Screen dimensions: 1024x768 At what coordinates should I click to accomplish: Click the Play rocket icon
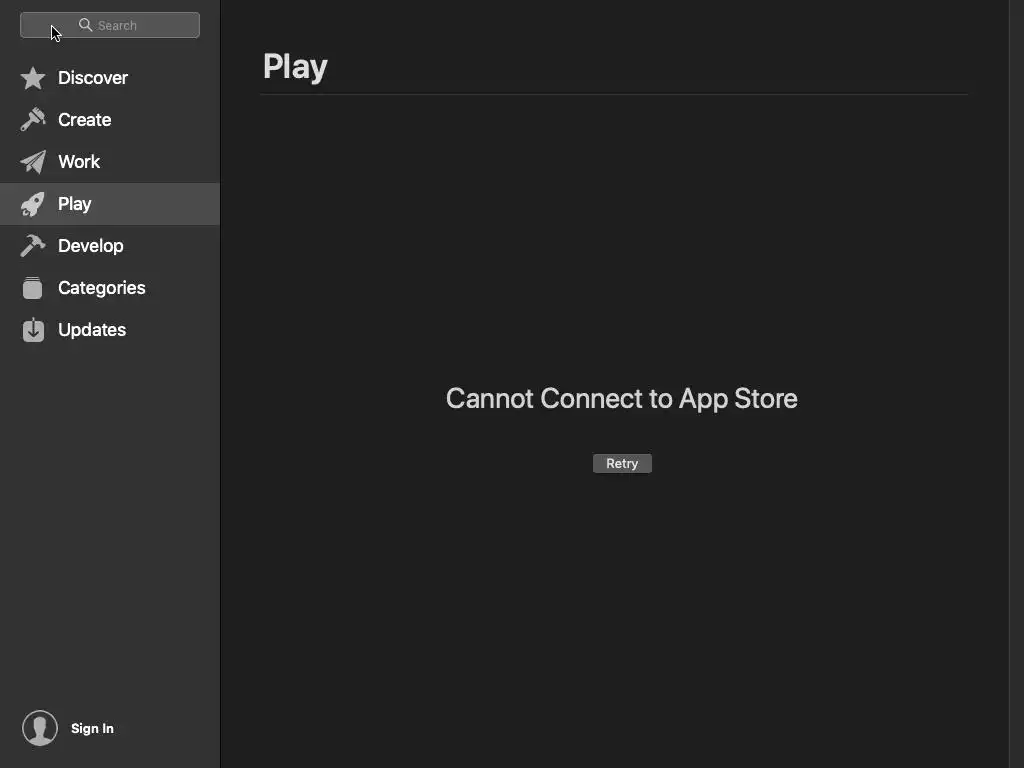click(33, 204)
